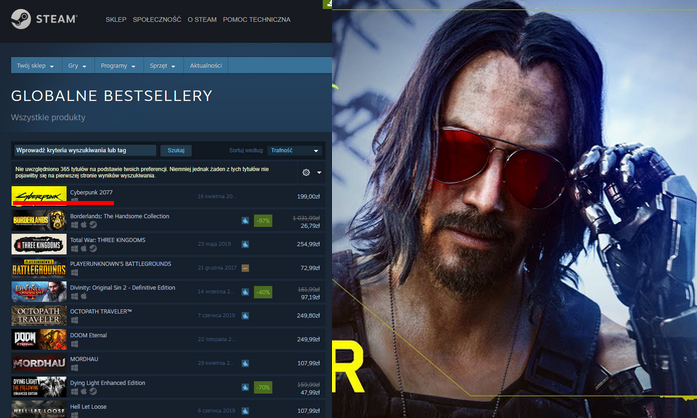Click Windows icon under MORDHAU
The height and width of the screenshot is (418, 697).
[x=74, y=368]
